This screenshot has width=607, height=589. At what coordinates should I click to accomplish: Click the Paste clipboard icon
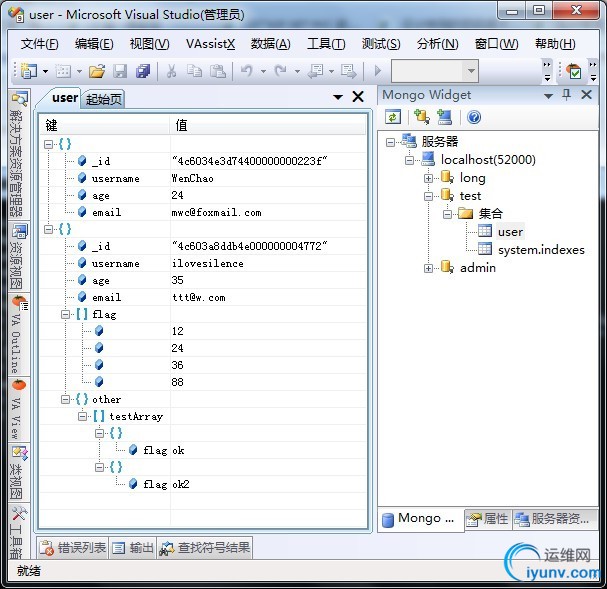click(218, 71)
